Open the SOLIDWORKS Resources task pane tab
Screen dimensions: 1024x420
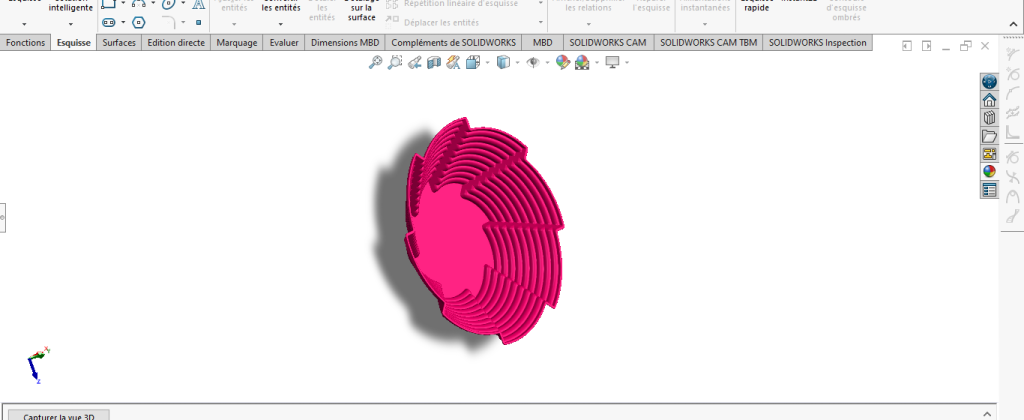tap(989, 82)
